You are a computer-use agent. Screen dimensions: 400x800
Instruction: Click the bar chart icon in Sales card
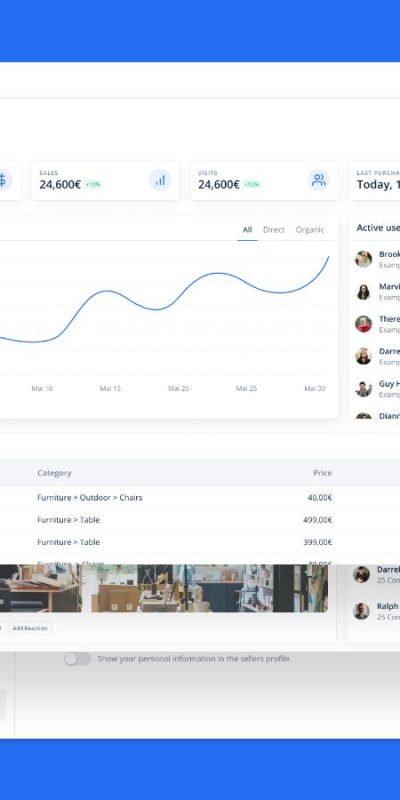[x=160, y=180]
